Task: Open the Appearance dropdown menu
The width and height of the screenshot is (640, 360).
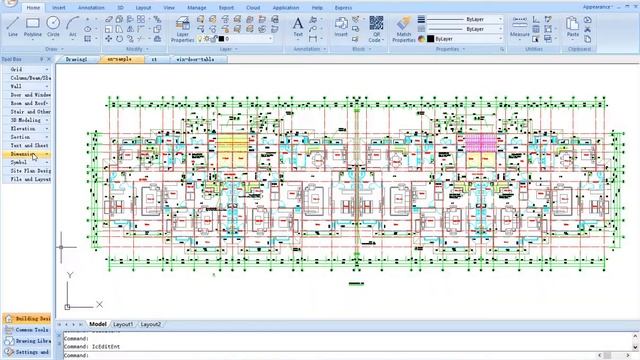Action: pyautogui.click(x=597, y=7)
